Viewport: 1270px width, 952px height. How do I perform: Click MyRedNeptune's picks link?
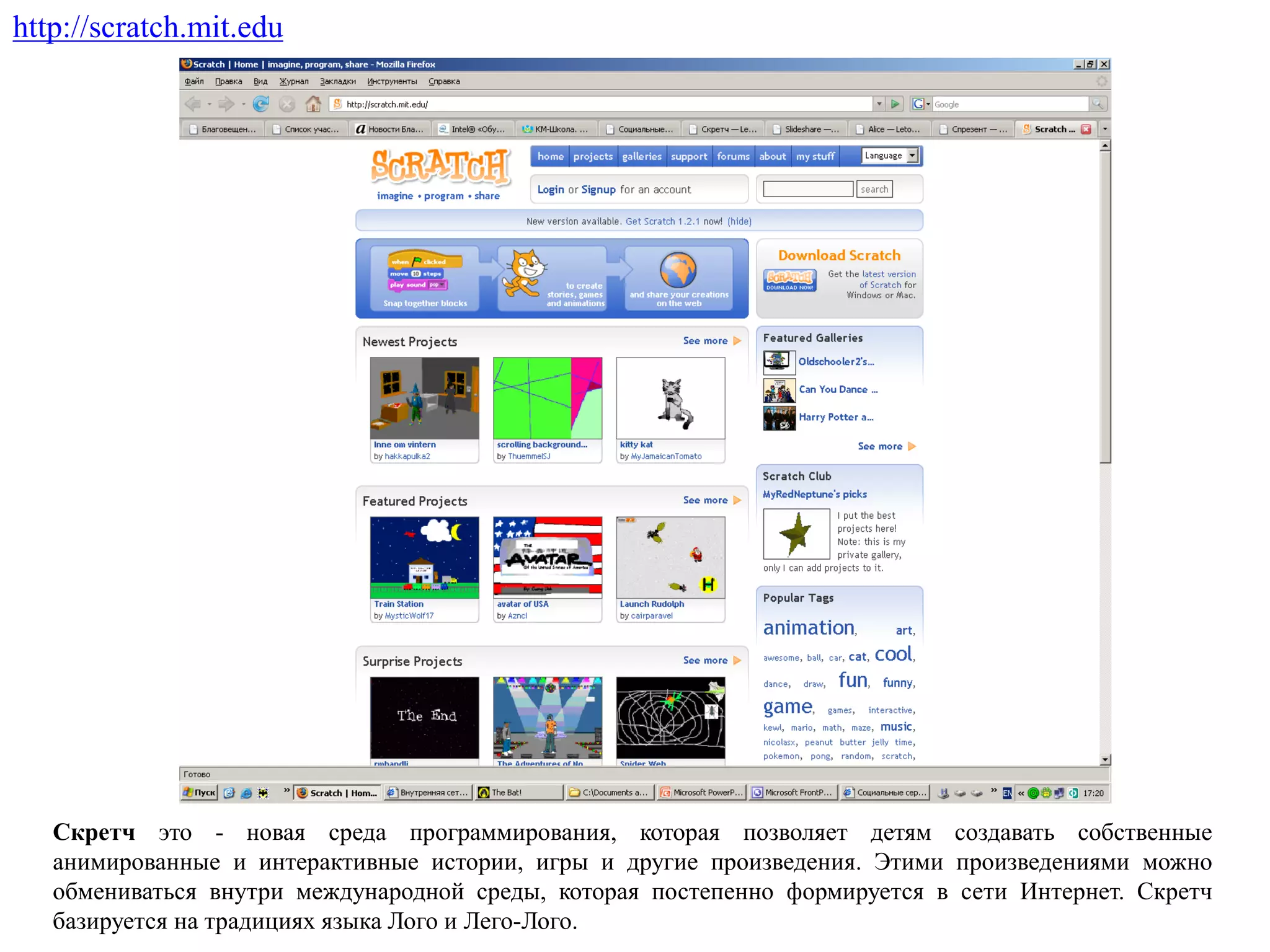[x=815, y=494]
